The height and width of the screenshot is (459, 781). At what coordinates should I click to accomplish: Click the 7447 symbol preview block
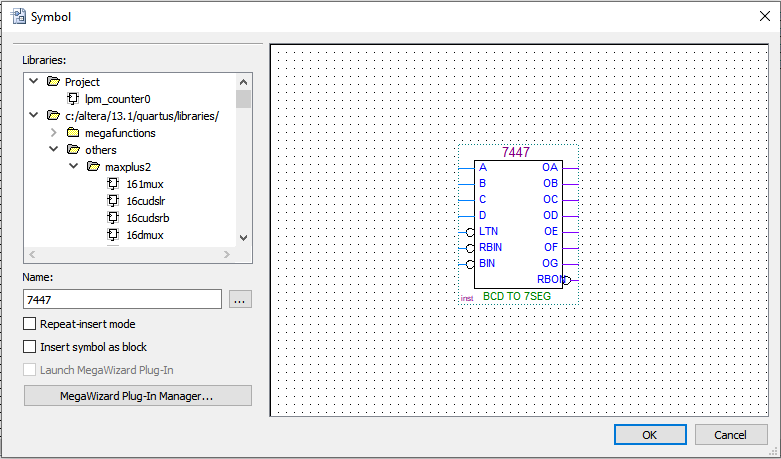[517, 222]
